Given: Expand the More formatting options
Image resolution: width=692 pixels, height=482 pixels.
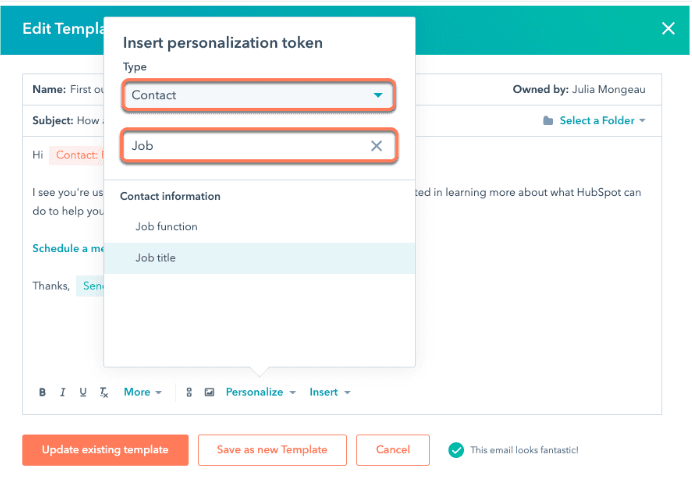Looking at the screenshot, I should point(142,393).
